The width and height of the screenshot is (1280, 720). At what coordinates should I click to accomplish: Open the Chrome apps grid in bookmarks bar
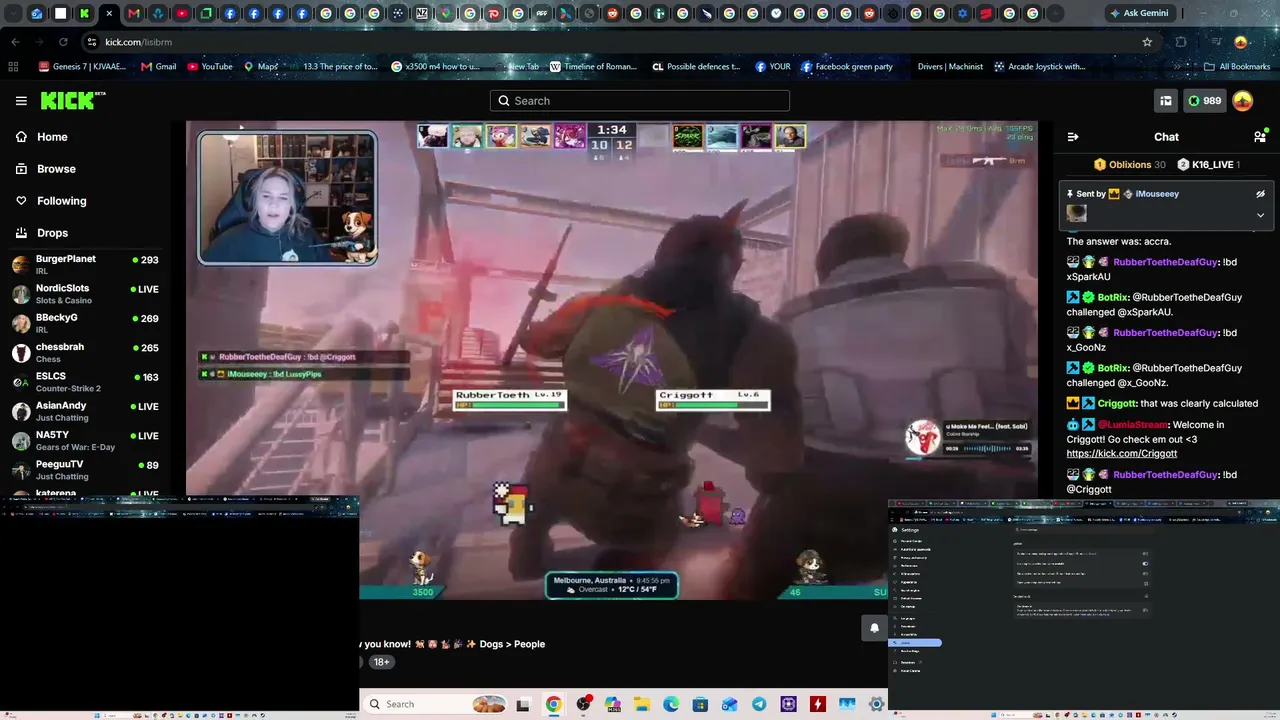pyautogui.click(x=13, y=67)
